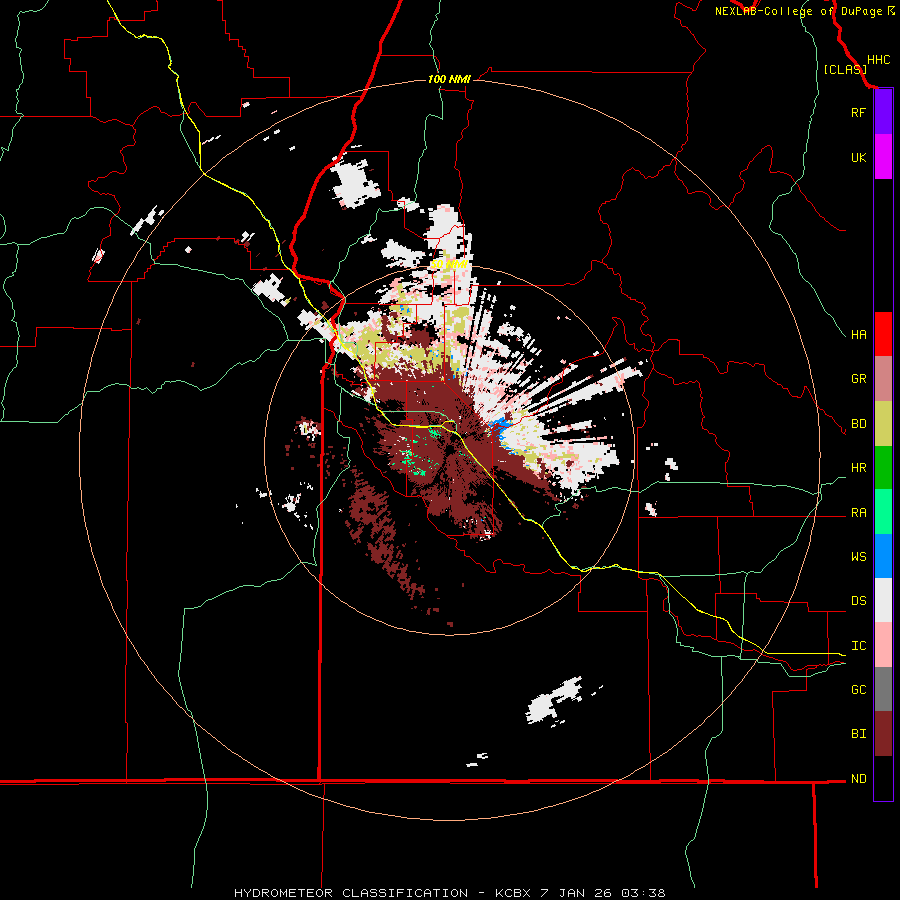This screenshot has height=900, width=900.
Task: Click the ND legend label
Action: [x=858, y=778]
